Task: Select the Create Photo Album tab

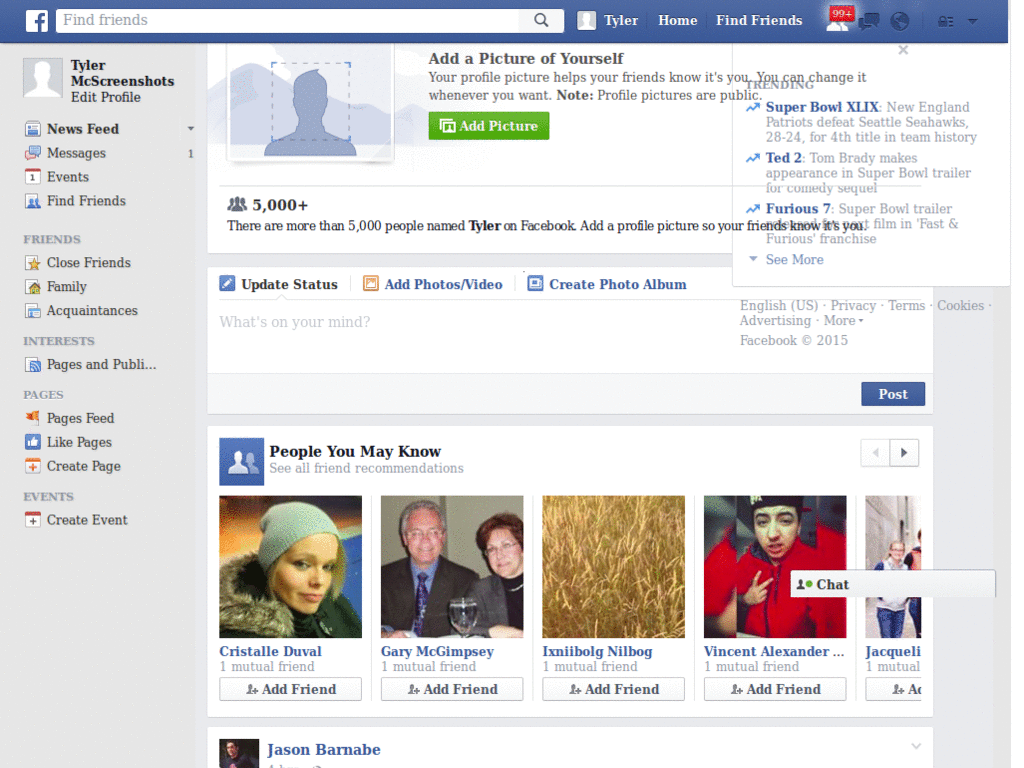Action: pyautogui.click(x=618, y=285)
